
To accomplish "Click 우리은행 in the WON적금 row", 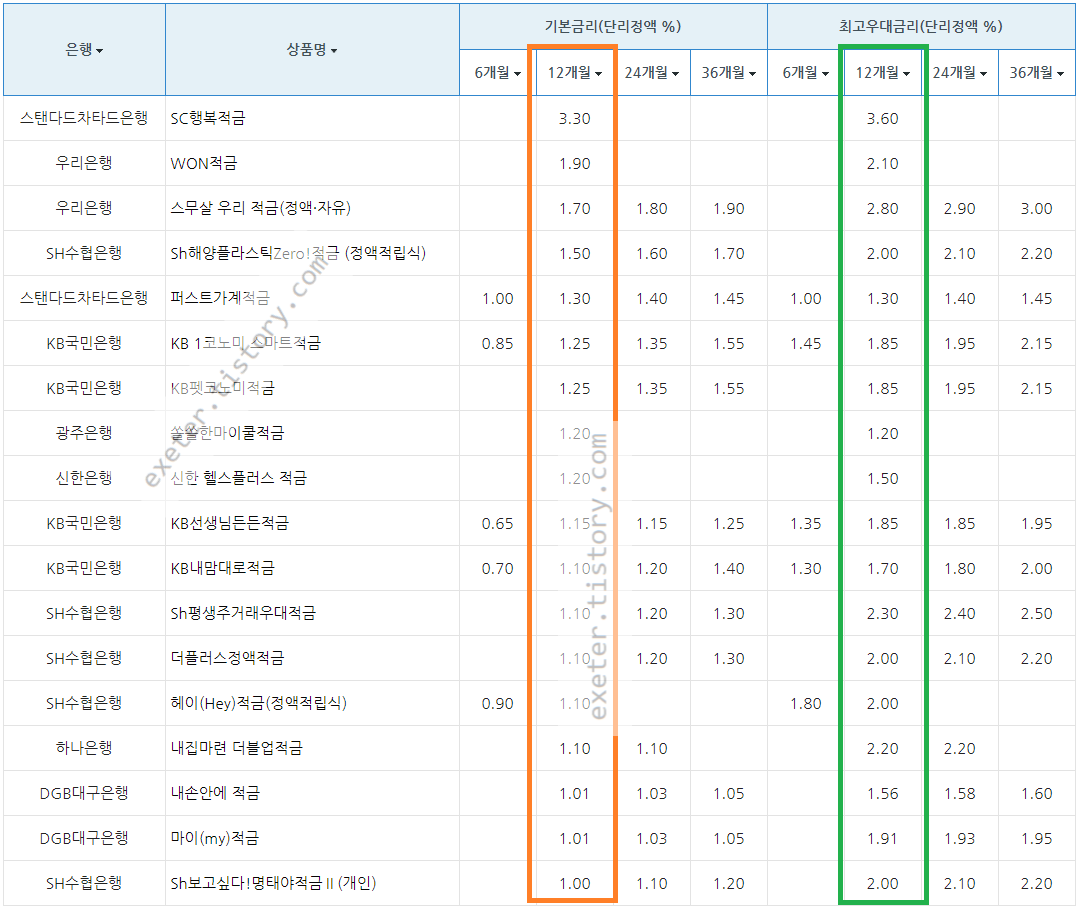I will pos(84,163).
